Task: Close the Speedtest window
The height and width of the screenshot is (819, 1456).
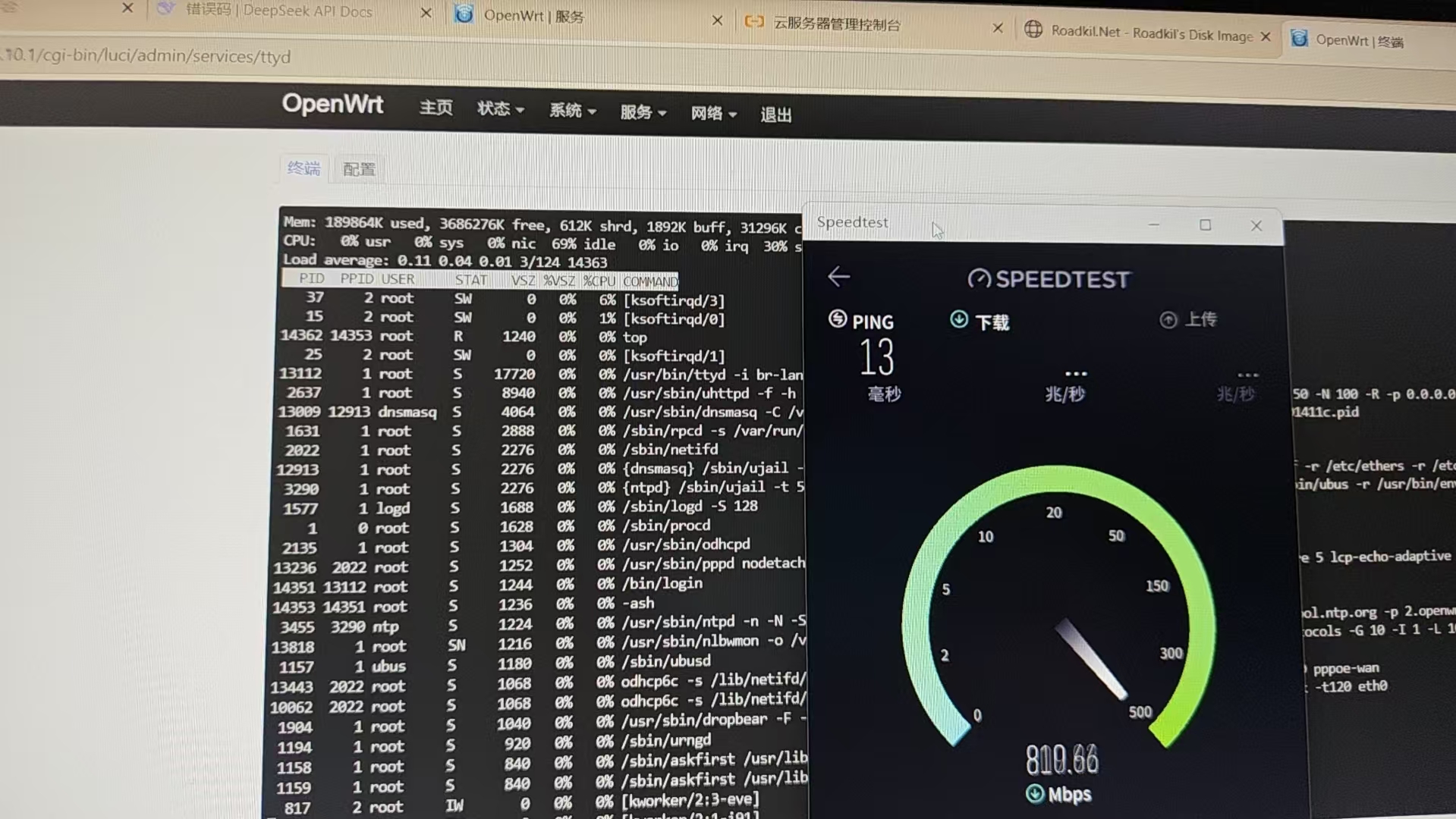Action: click(1256, 226)
